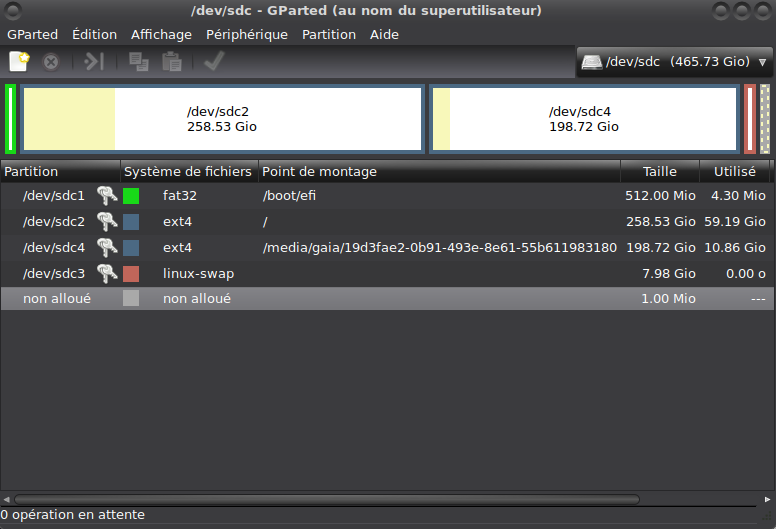
Task: Select the /dev/sdc2 row name
Action: (54, 221)
